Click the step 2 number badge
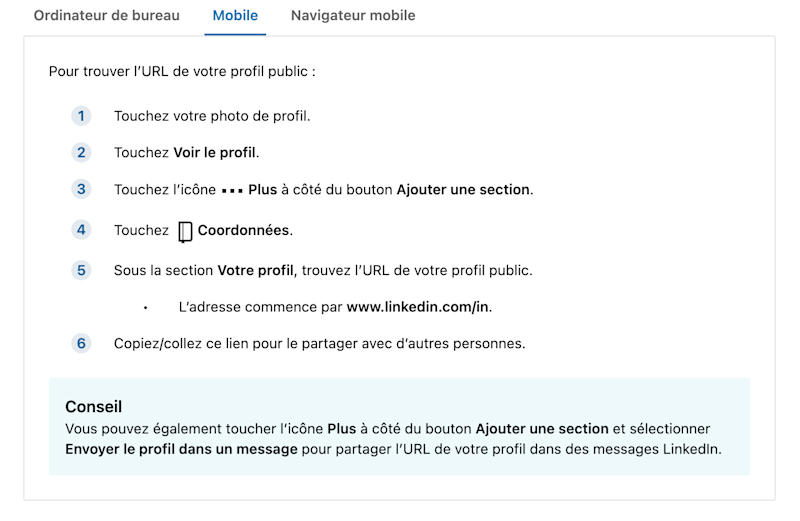This screenshot has height=521, width=800. click(81, 153)
